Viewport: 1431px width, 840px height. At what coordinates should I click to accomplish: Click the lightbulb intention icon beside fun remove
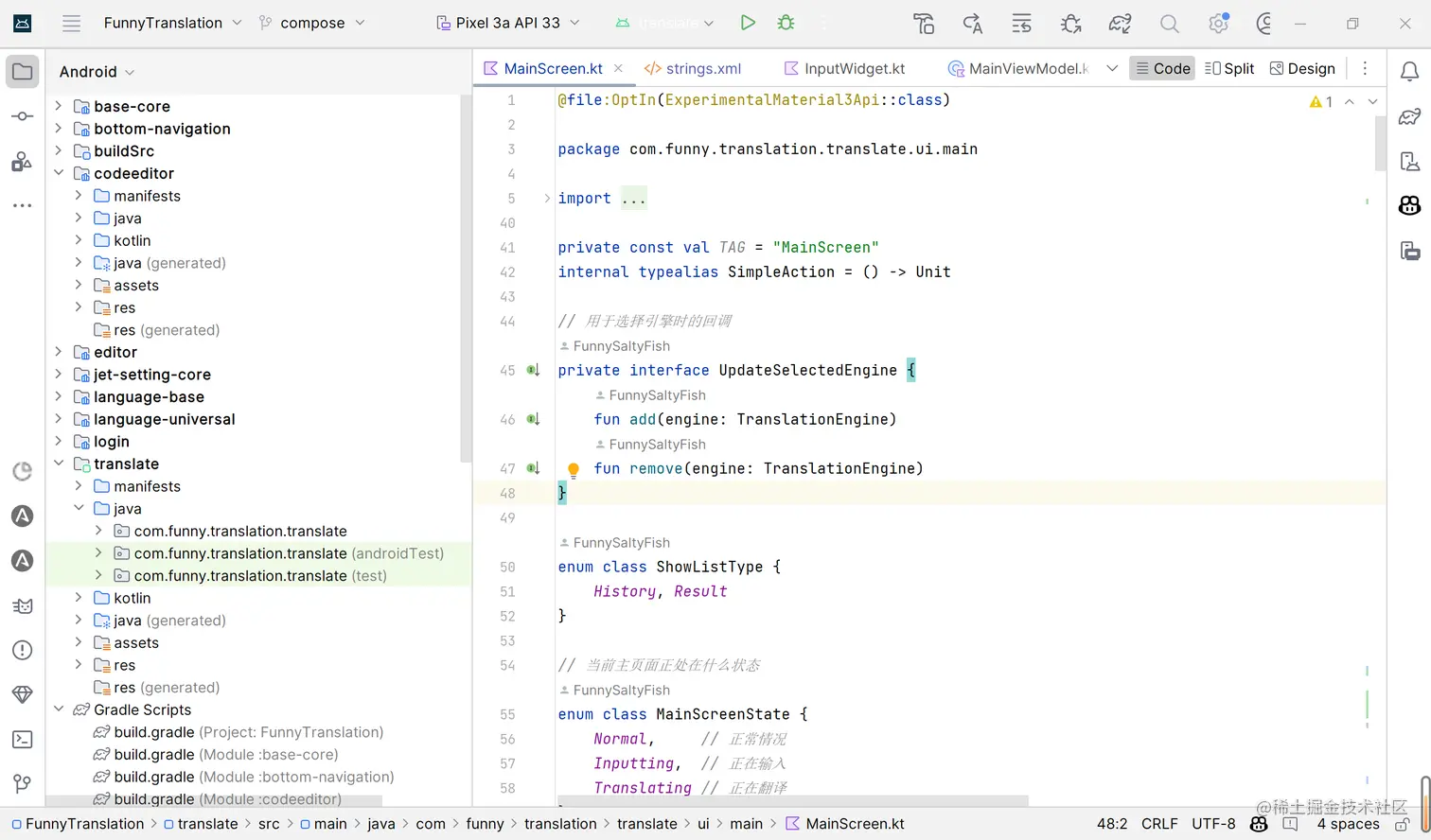point(574,468)
